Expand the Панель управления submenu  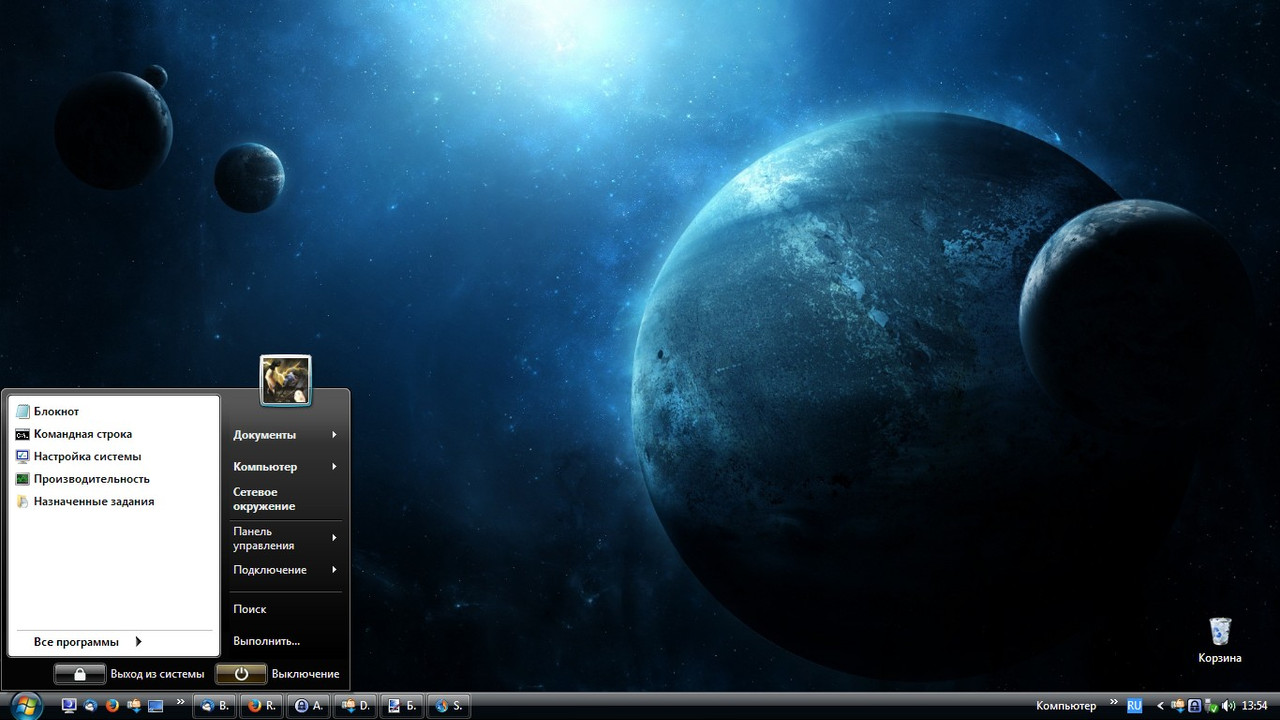tap(263, 538)
